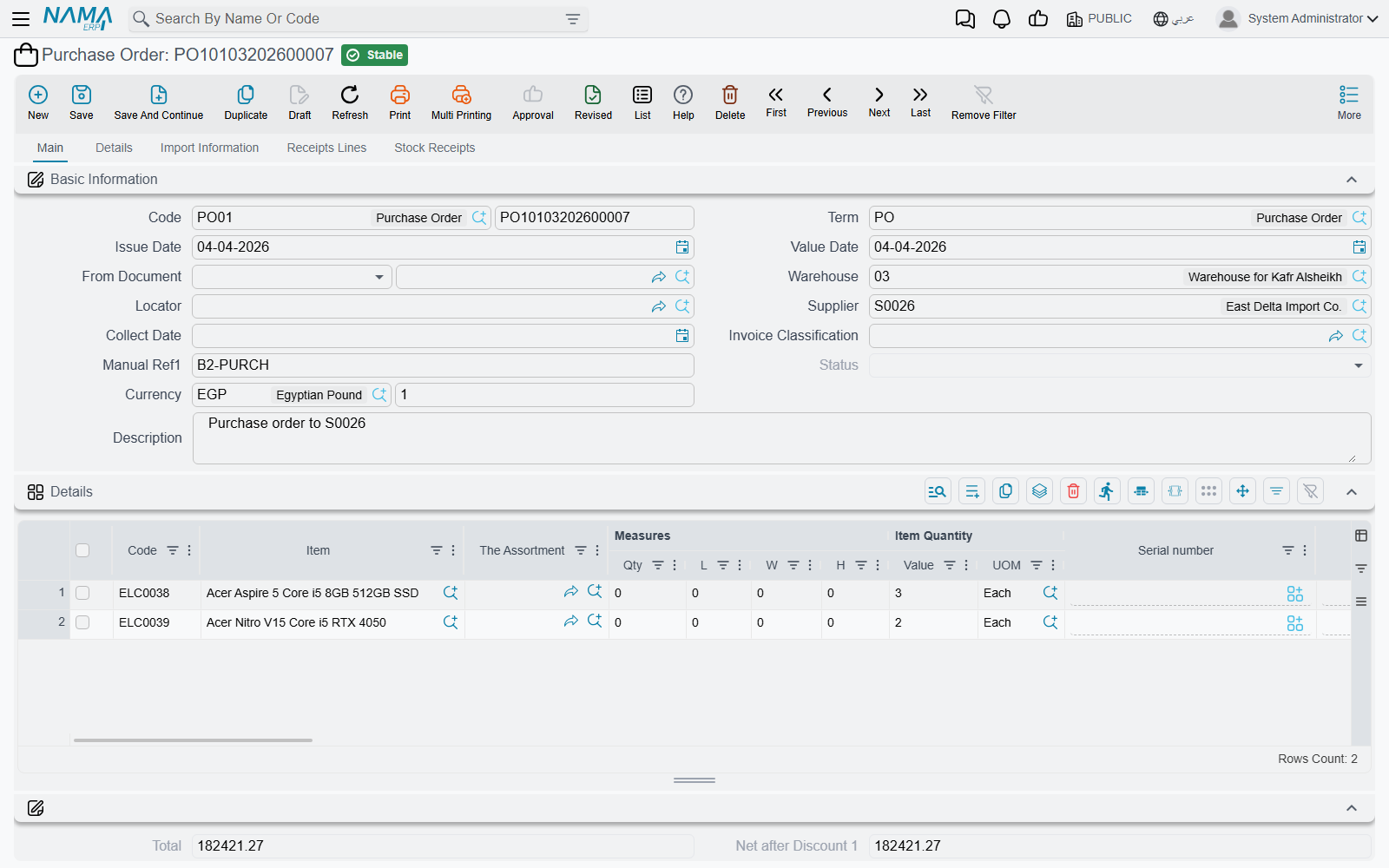Open serial number picker for ELC0038
The width and height of the screenshot is (1389, 868).
(x=1294, y=594)
